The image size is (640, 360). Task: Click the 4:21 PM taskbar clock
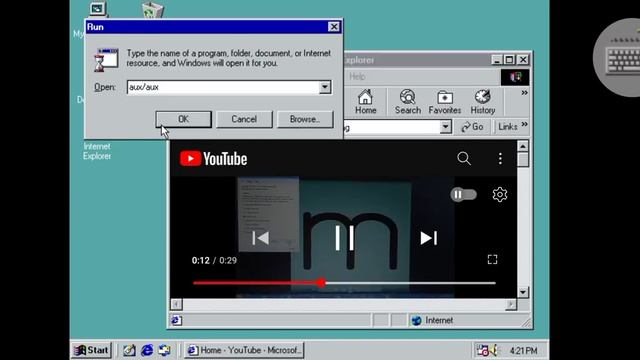(x=523, y=351)
